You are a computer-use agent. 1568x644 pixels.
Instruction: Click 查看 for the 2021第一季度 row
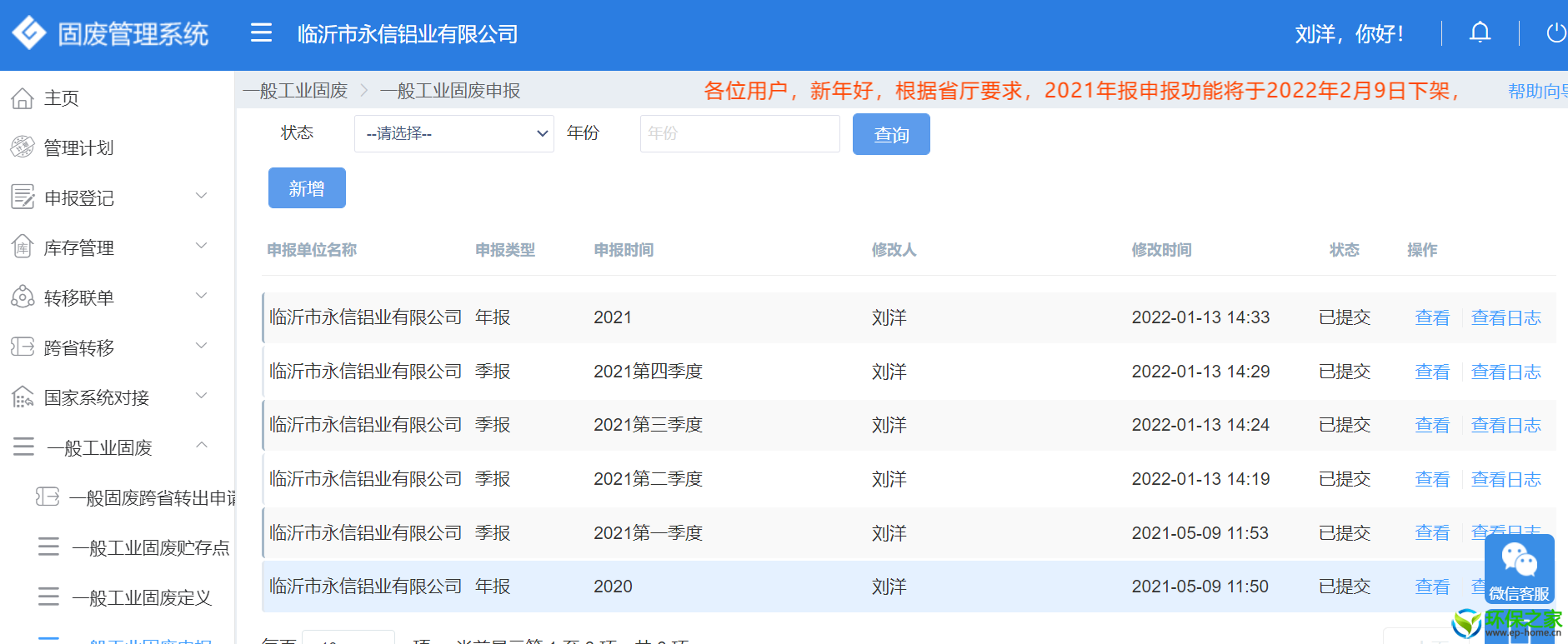tap(1432, 532)
